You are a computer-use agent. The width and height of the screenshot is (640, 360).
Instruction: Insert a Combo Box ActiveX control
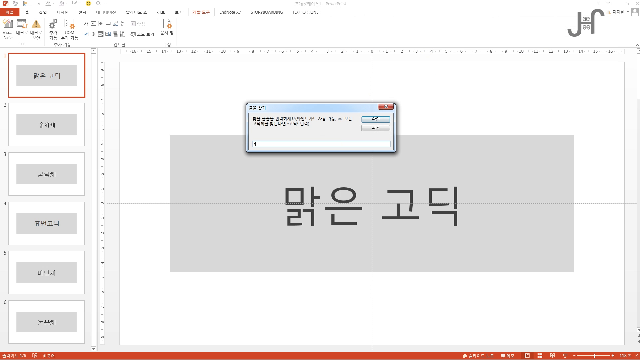click(x=100, y=34)
